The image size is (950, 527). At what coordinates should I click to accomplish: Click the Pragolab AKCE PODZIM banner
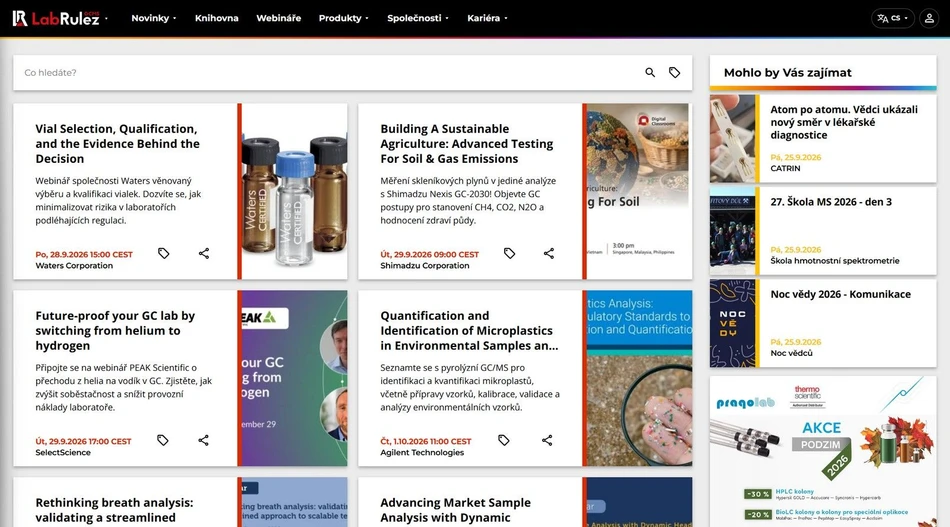(823, 451)
